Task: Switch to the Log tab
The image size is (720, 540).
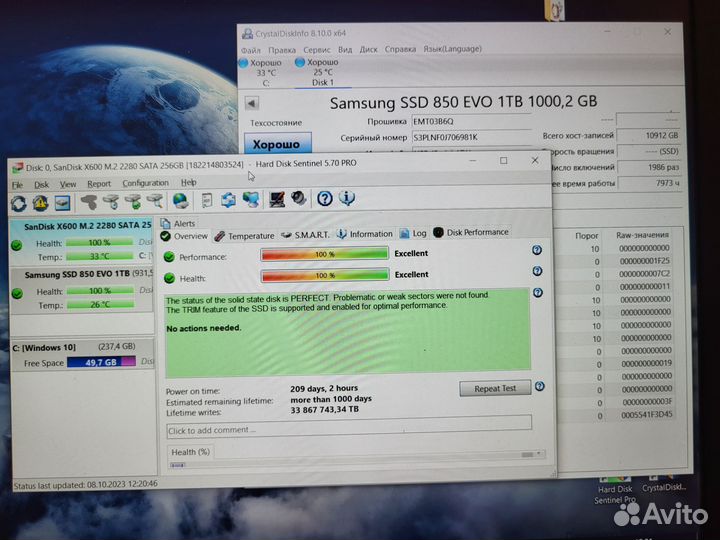Action: click(x=413, y=233)
